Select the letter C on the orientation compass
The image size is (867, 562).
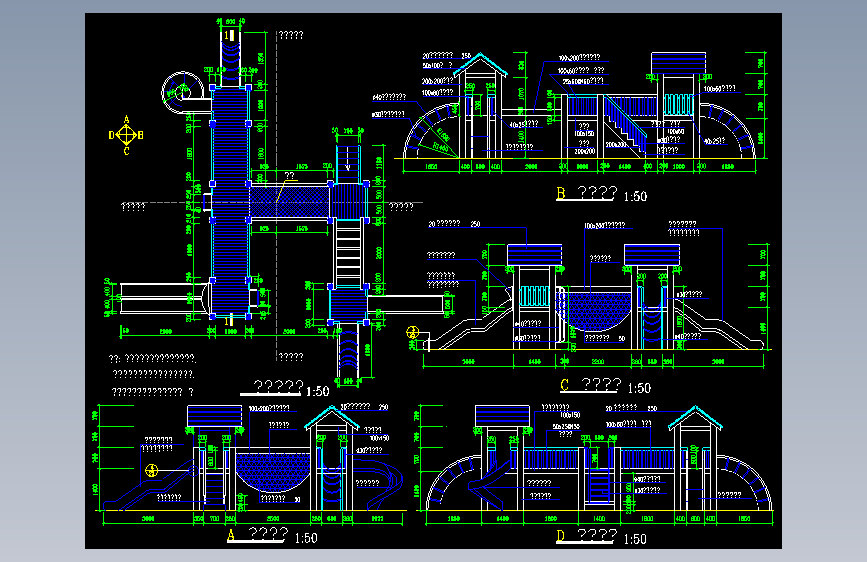(x=127, y=151)
